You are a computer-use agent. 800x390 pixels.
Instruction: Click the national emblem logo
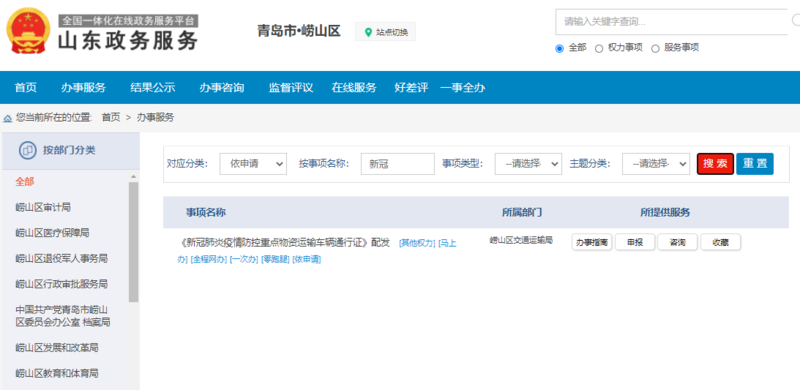pos(28,31)
